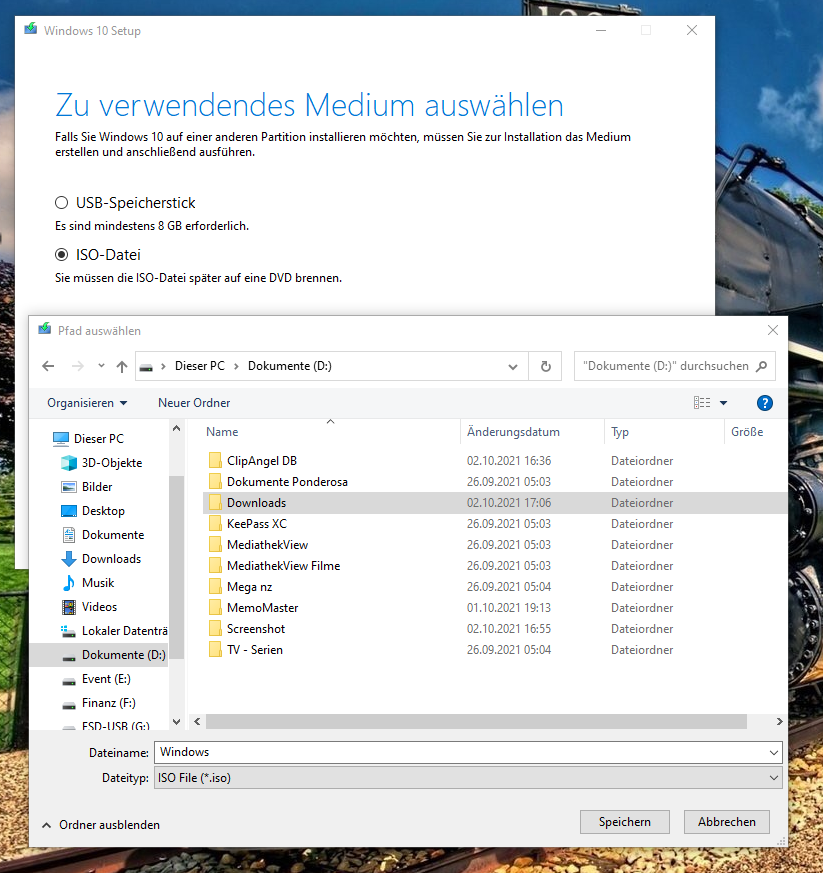Open the Organisieren dropdown menu
823x873 pixels.
(x=87, y=403)
